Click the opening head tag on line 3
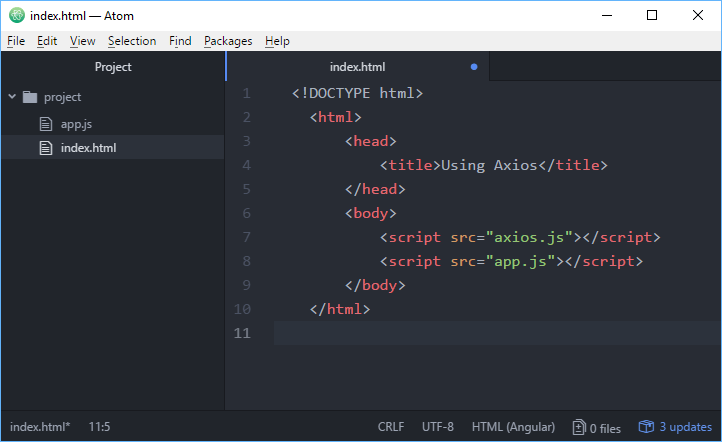The height and width of the screenshot is (442, 722). (371, 141)
